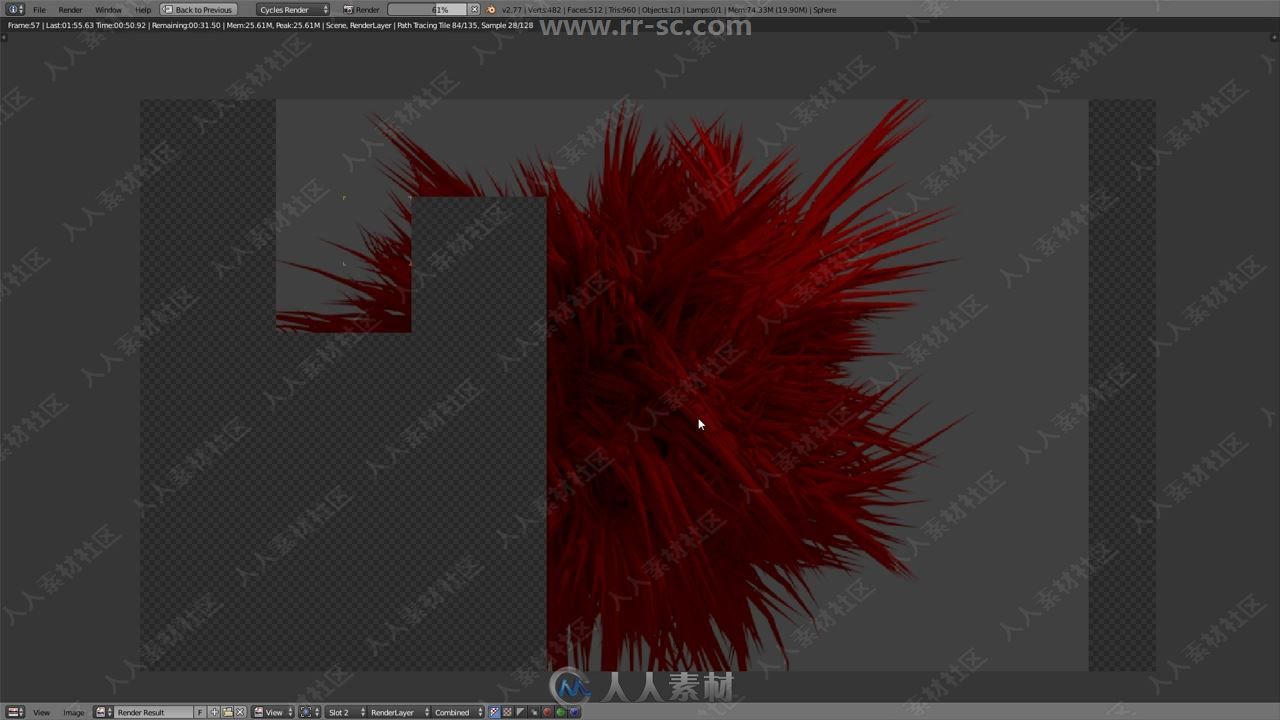Click the 'Tris:960' statistic in the header
Screen dimensions: 1280x720
pos(623,10)
